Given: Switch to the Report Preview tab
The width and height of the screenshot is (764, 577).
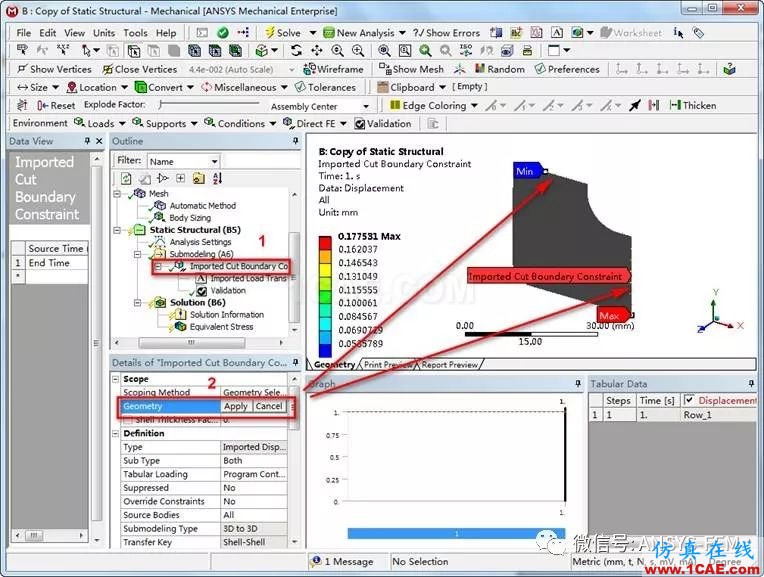Looking at the screenshot, I should coord(449,365).
